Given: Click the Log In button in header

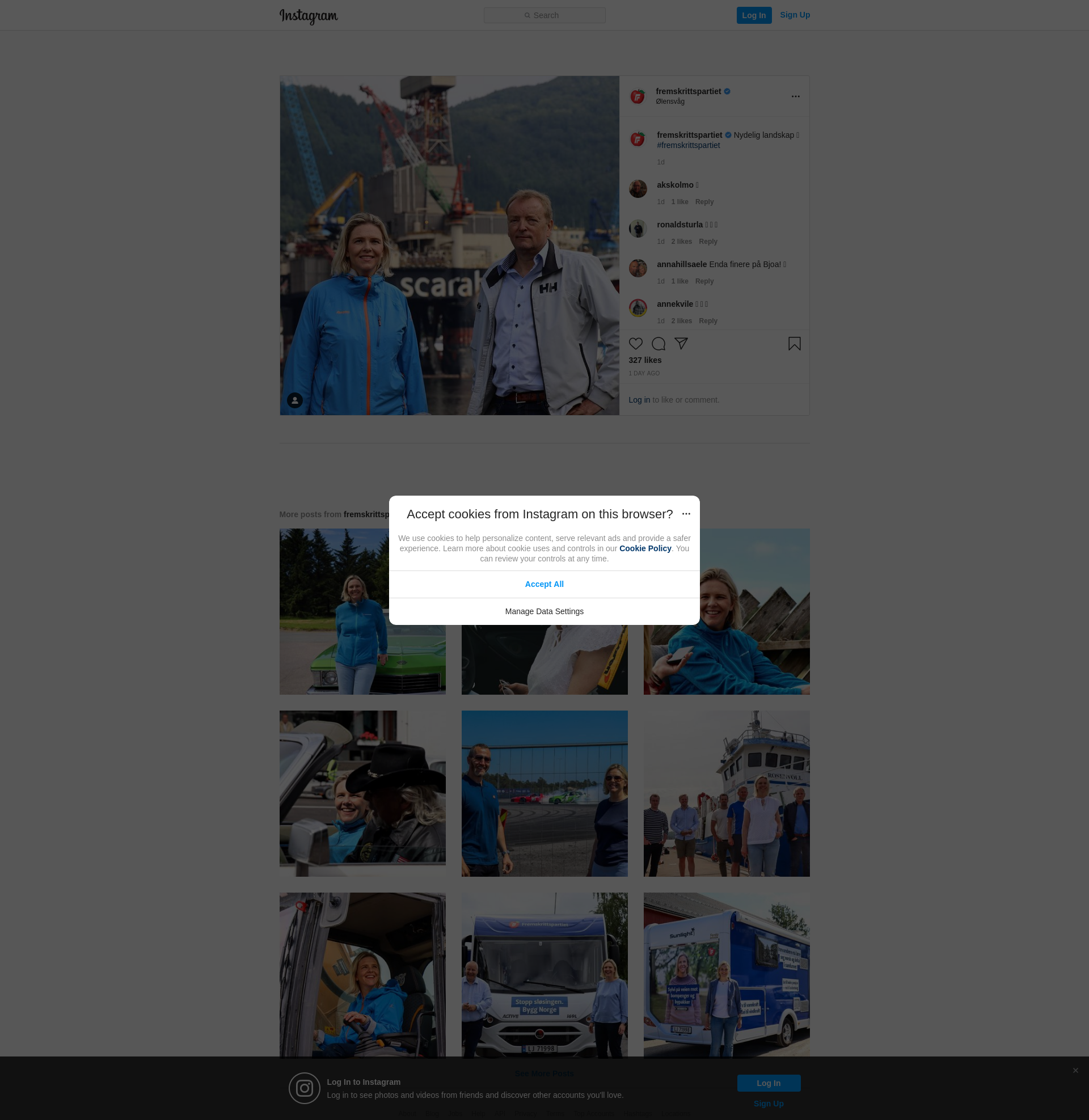Looking at the screenshot, I should [x=754, y=15].
